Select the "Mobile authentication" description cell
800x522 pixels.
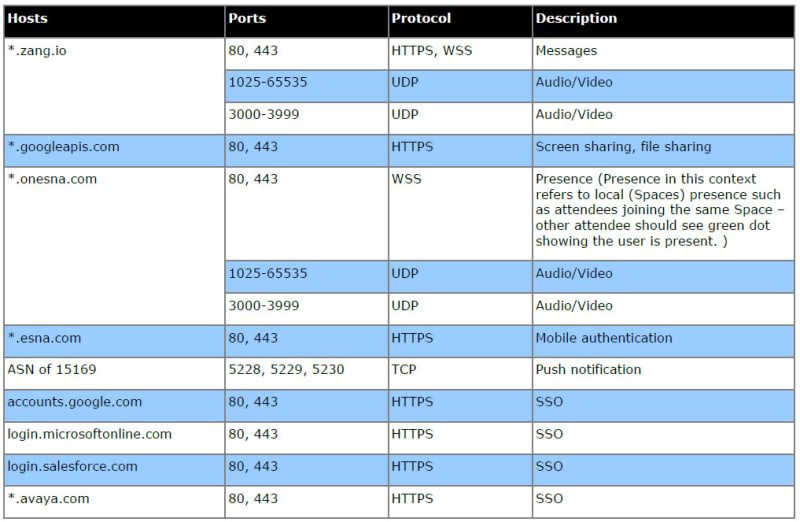(663, 341)
